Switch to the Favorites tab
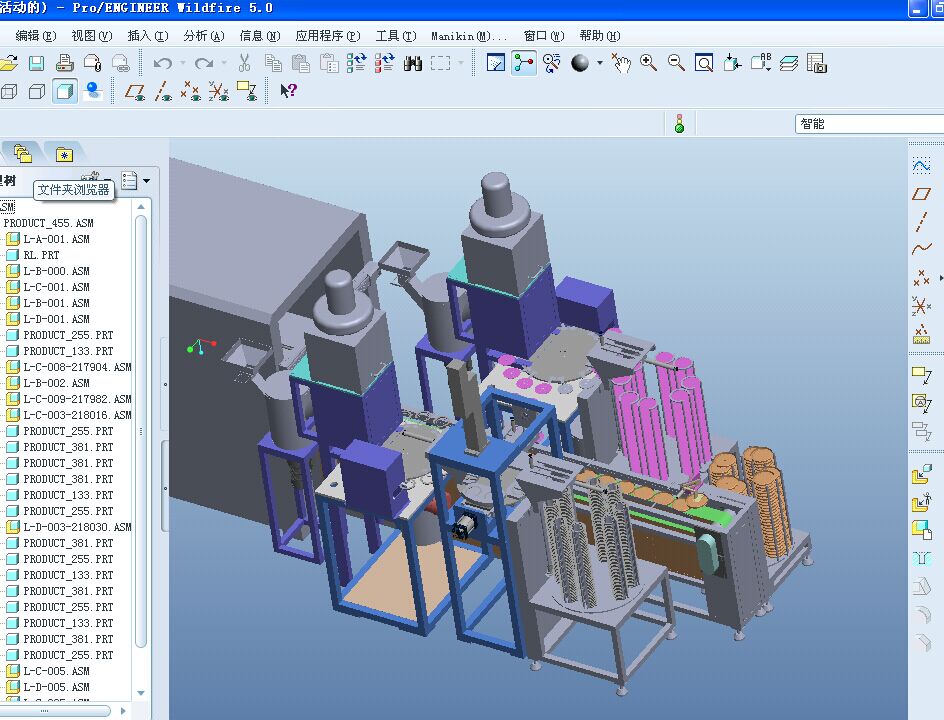Image resolution: width=944 pixels, height=720 pixels. tap(64, 154)
